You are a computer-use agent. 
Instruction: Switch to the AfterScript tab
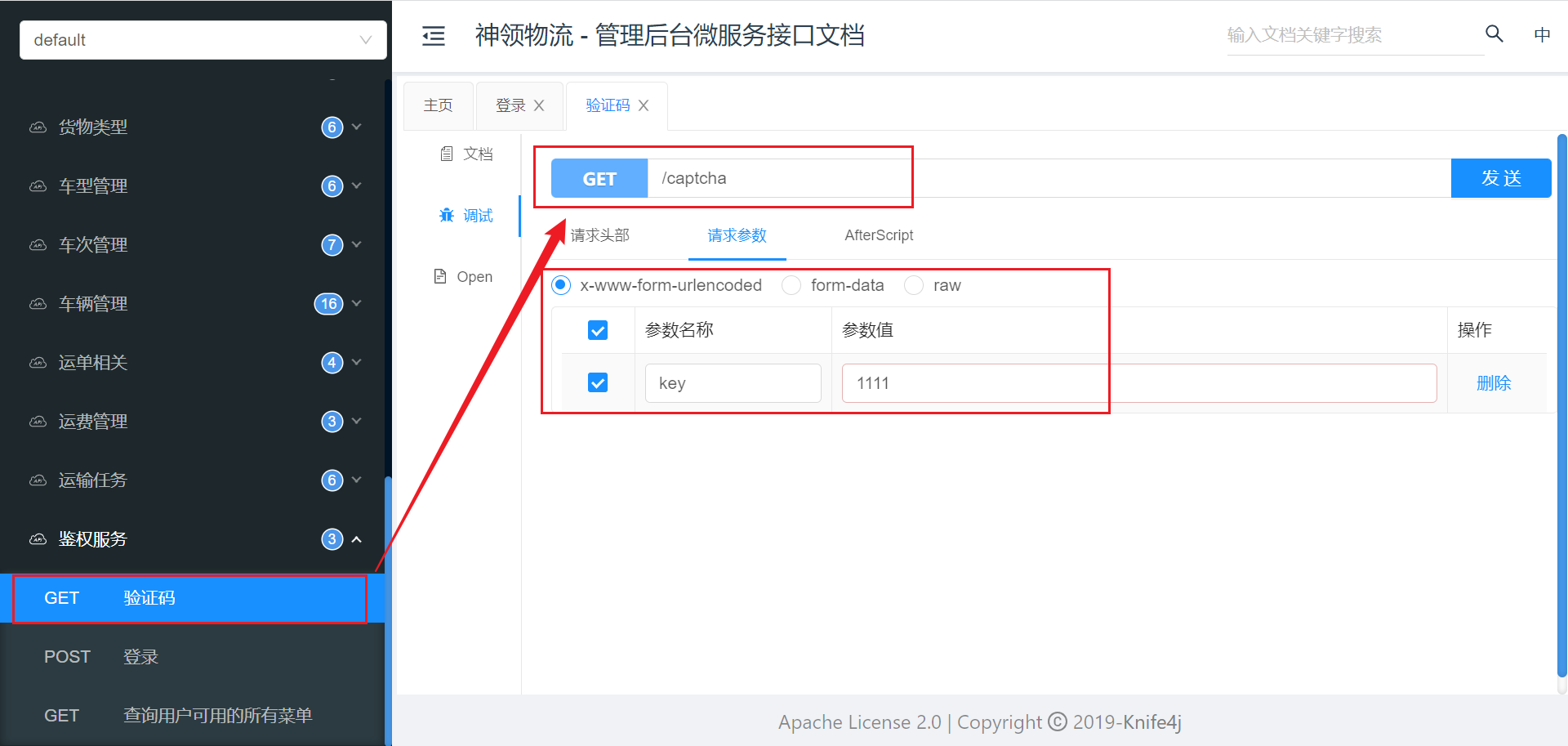click(x=879, y=235)
